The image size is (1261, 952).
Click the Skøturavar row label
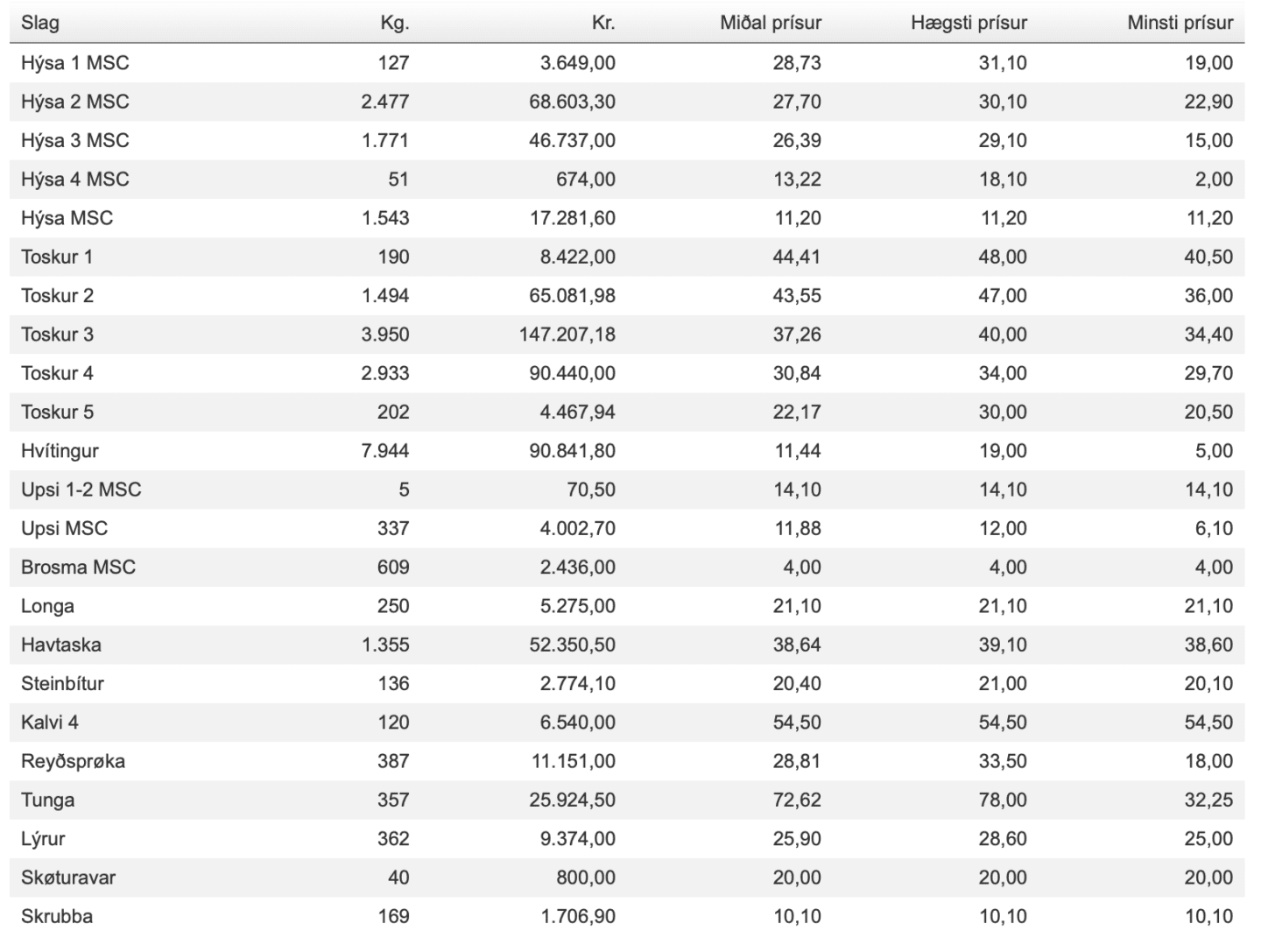[68, 878]
